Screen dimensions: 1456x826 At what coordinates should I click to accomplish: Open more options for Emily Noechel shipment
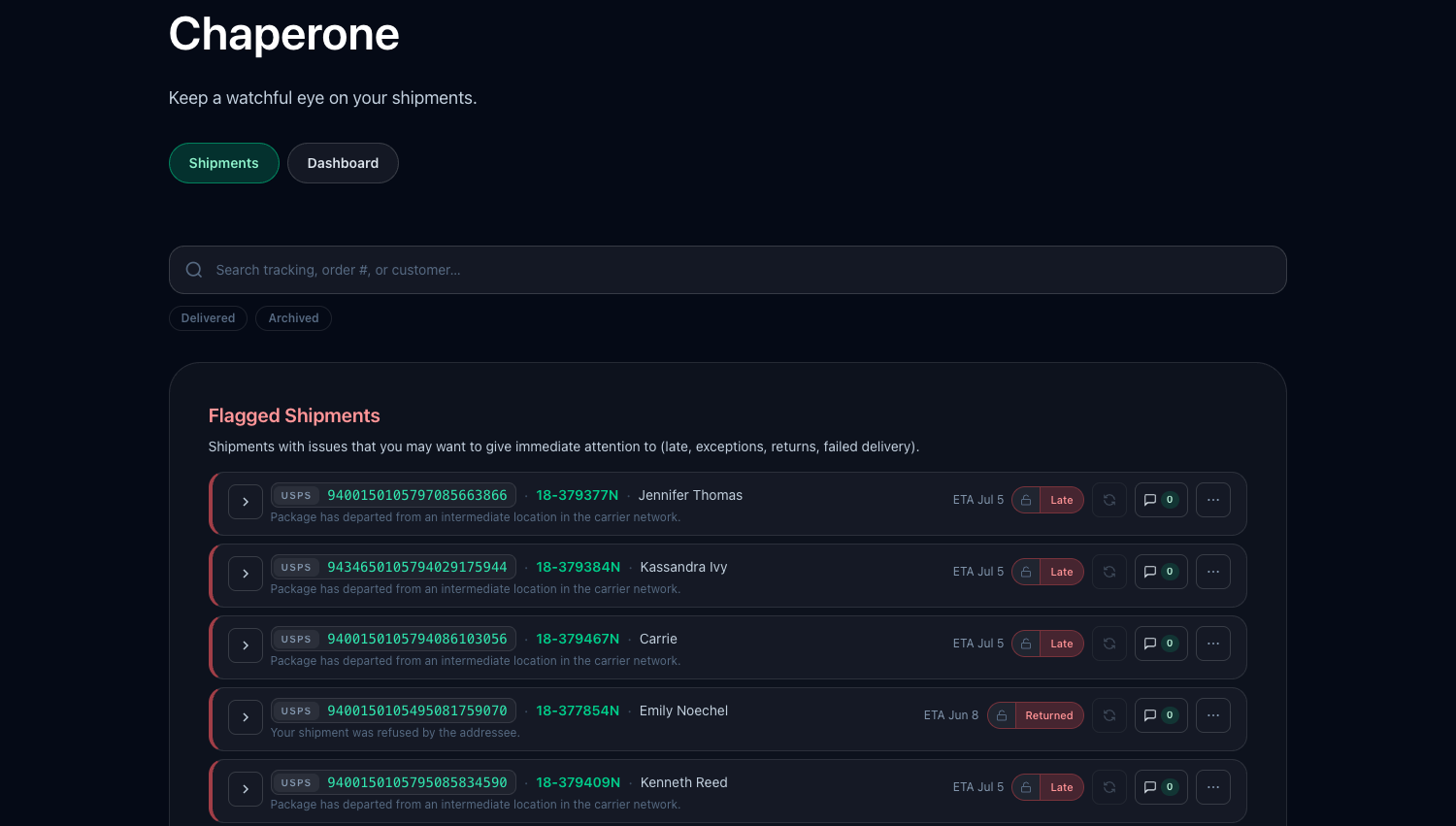[x=1213, y=715]
